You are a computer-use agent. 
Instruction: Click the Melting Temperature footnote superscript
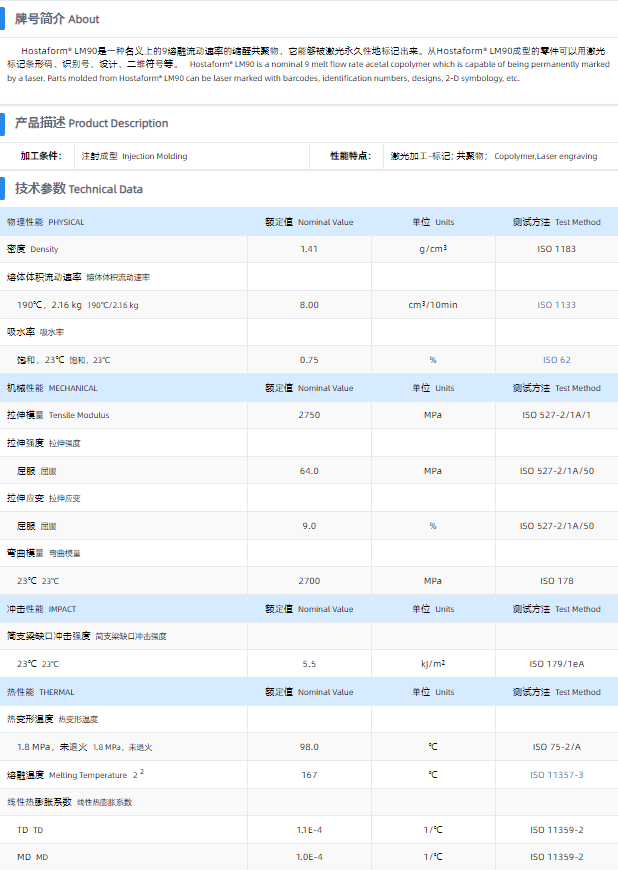coord(141,773)
